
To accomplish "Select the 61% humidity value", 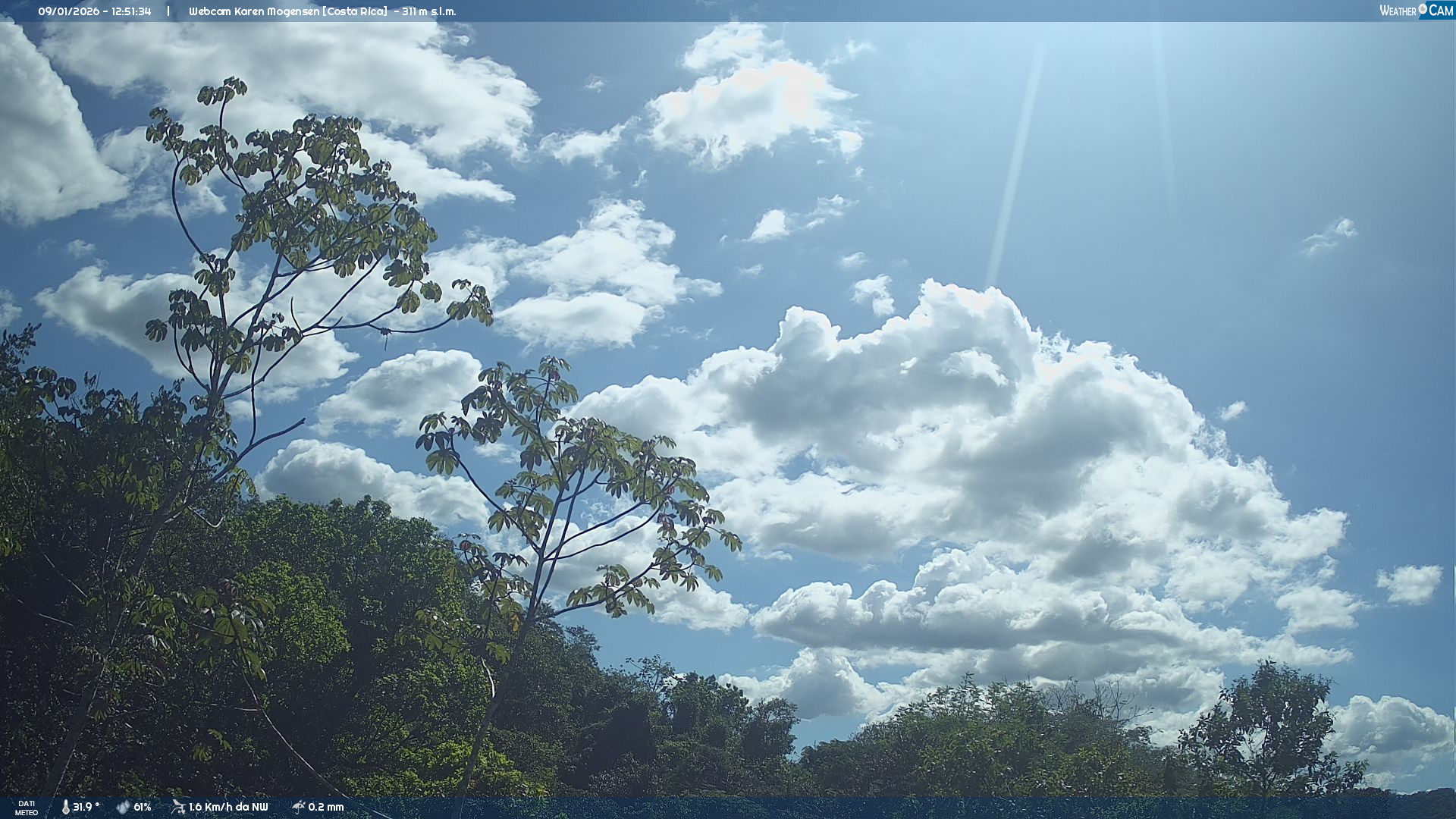I will tap(143, 807).
